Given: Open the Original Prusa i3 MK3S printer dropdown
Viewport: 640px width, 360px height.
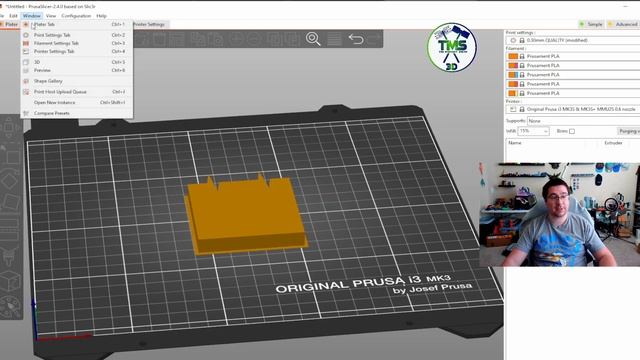Looking at the screenshot, I should click(573, 109).
